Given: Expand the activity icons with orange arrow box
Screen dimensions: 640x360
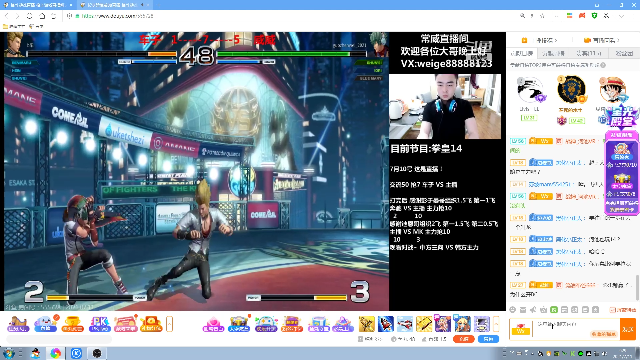Looking at the screenshot, I should (169, 324).
